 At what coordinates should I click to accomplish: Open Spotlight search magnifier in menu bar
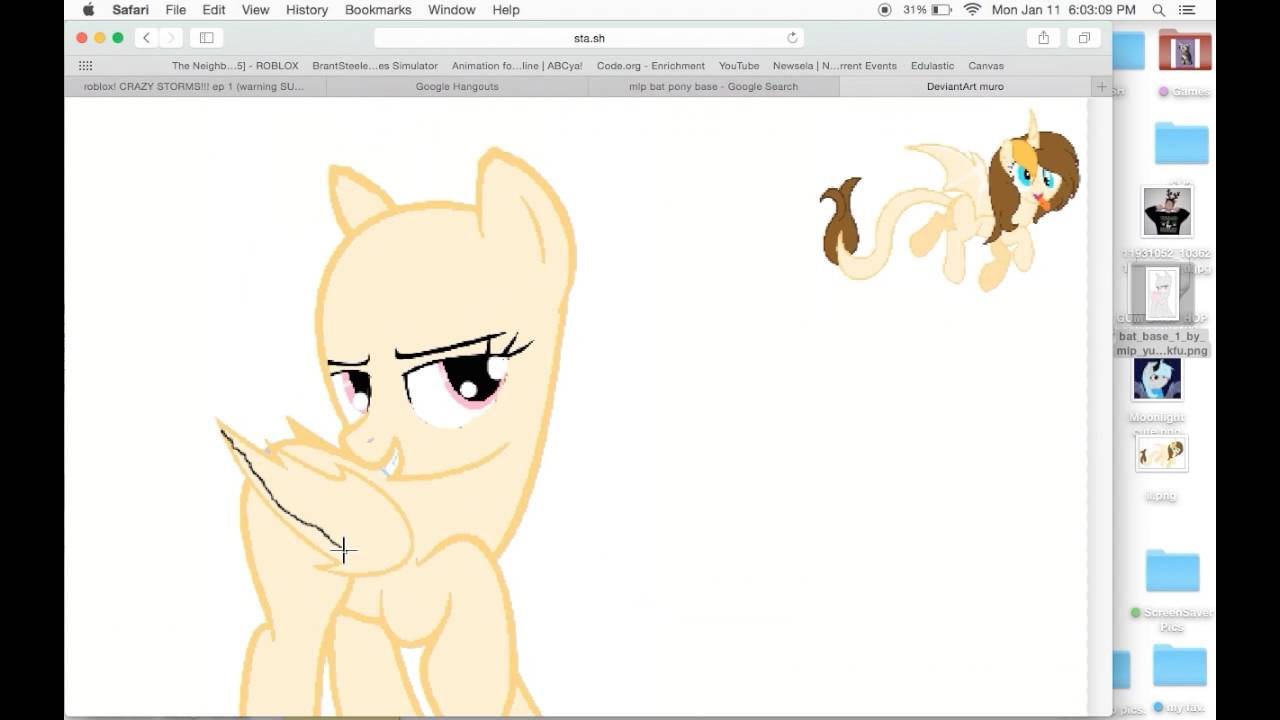[1158, 10]
